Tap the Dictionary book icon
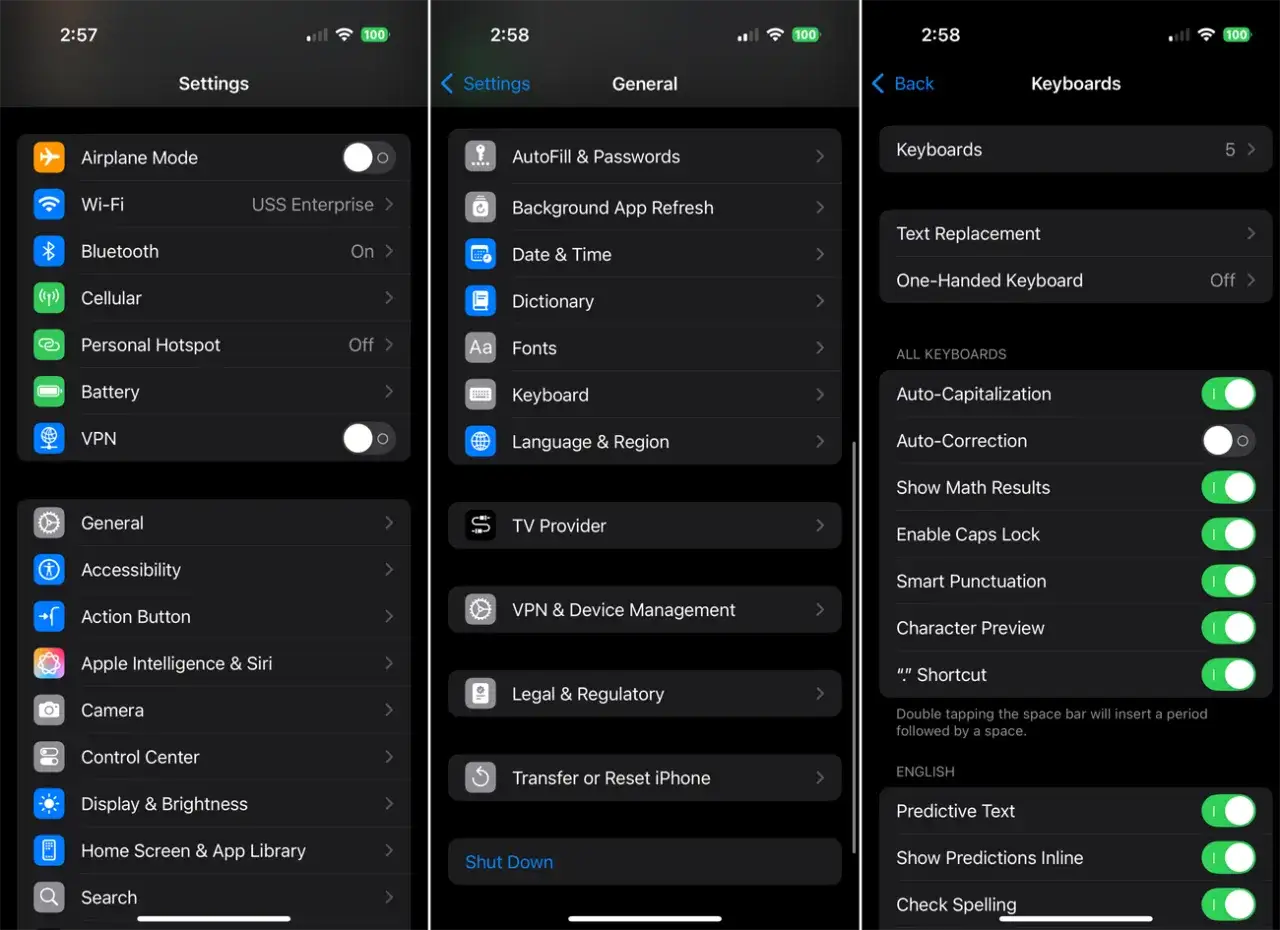The height and width of the screenshot is (930, 1280). pyautogui.click(x=481, y=301)
